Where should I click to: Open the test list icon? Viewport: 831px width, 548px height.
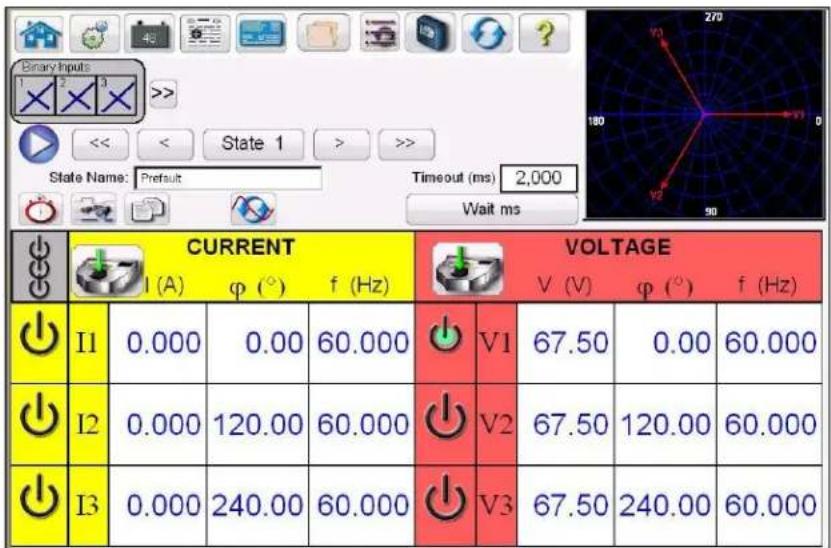pos(379,33)
